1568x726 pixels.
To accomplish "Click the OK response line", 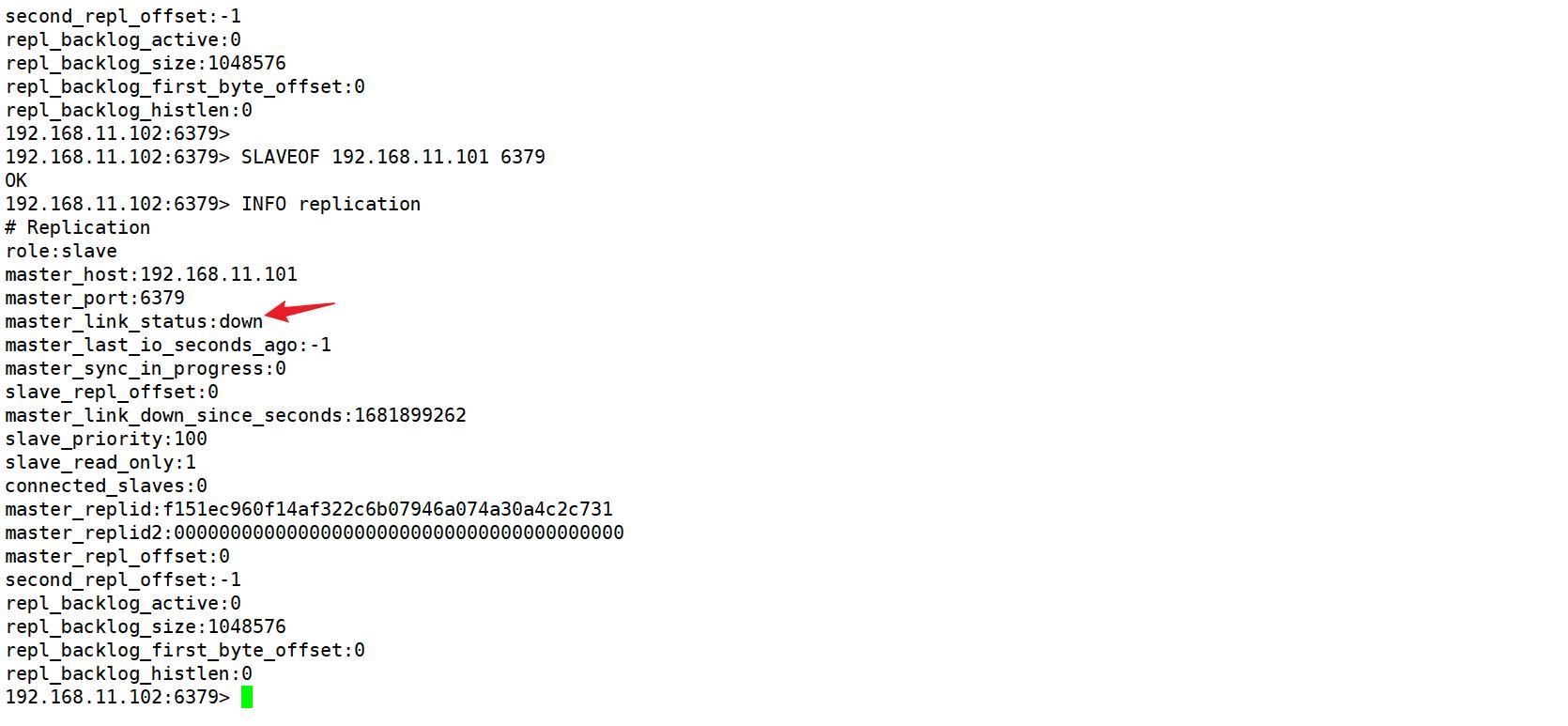I will (x=16, y=180).
